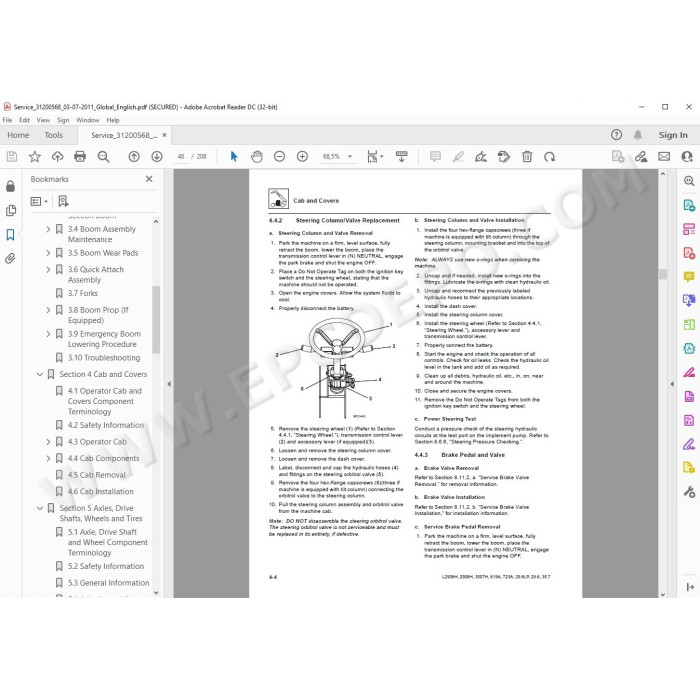This screenshot has height=700, width=700.
Task: Open the page thumbnails panel
Action: point(11,210)
